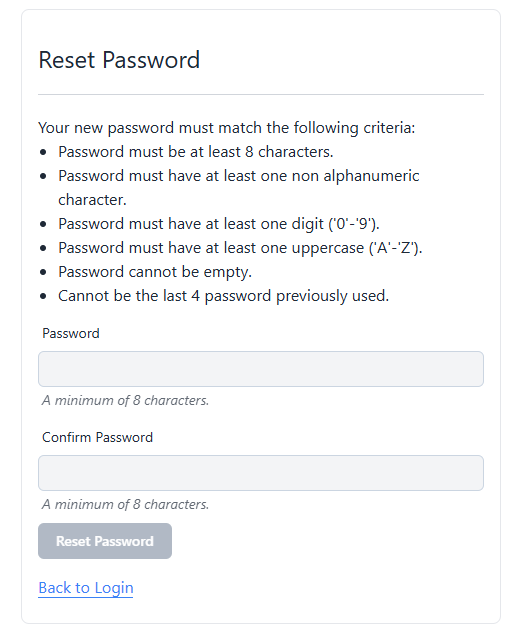Click the 'at least one digit' rule
The image size is (532, 643).
click(x=219, y=224)
